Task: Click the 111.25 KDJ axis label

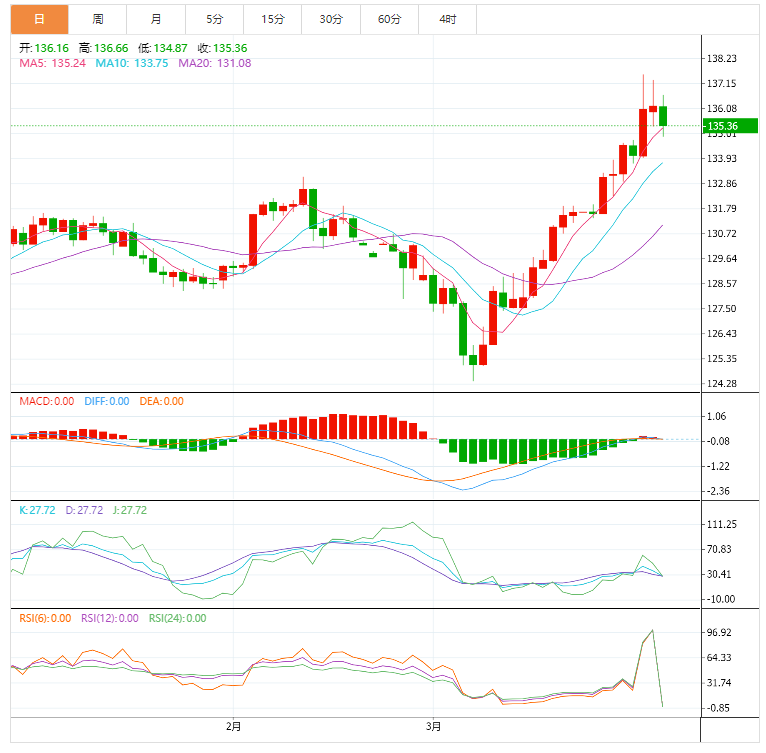Action: tap(722, 524)
